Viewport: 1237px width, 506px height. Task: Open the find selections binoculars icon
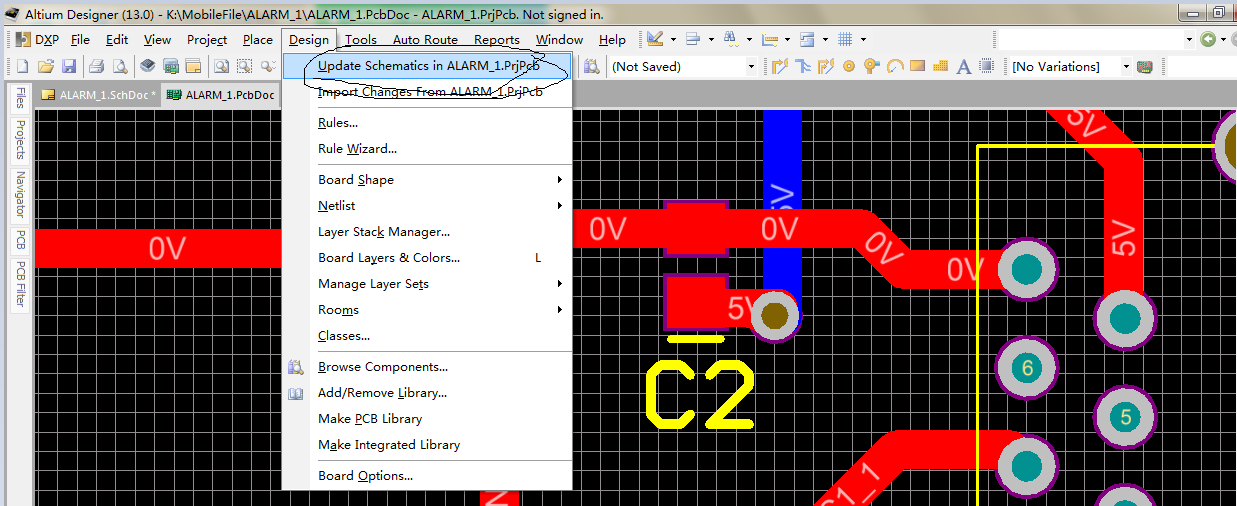(x=731, y=39)
